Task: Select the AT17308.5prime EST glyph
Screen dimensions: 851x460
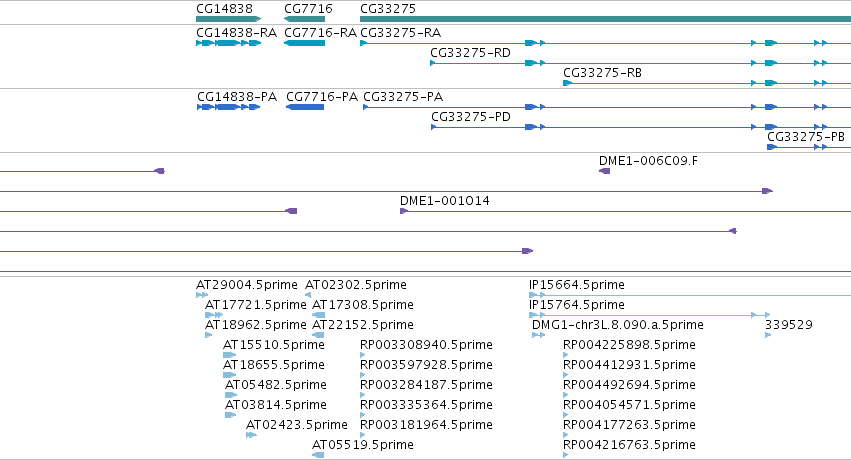Action: point(319,315)
